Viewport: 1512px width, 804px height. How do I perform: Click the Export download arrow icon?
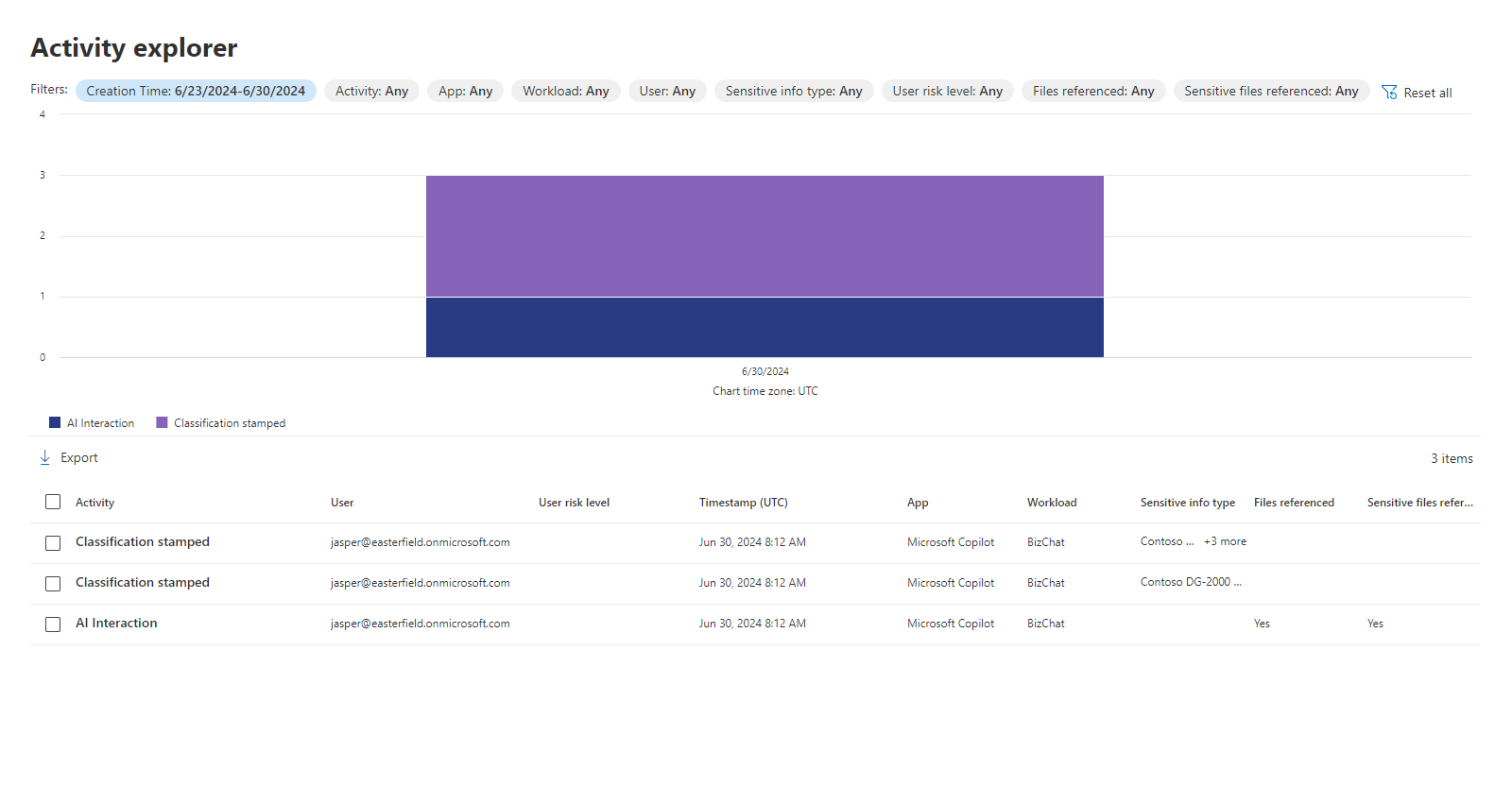(x=44, y=457)
